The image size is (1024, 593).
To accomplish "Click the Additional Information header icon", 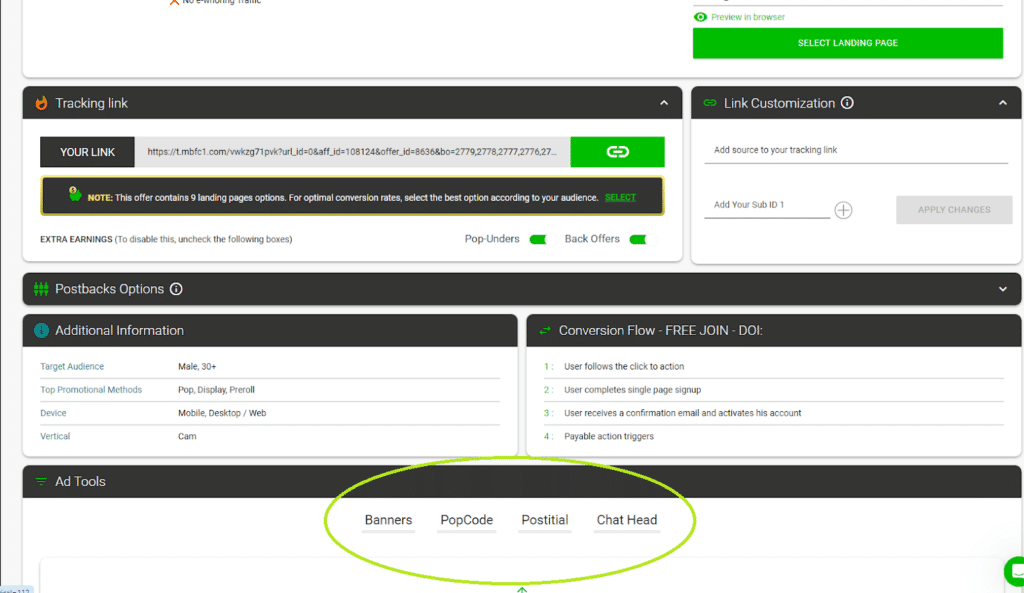I will [41, 330].
